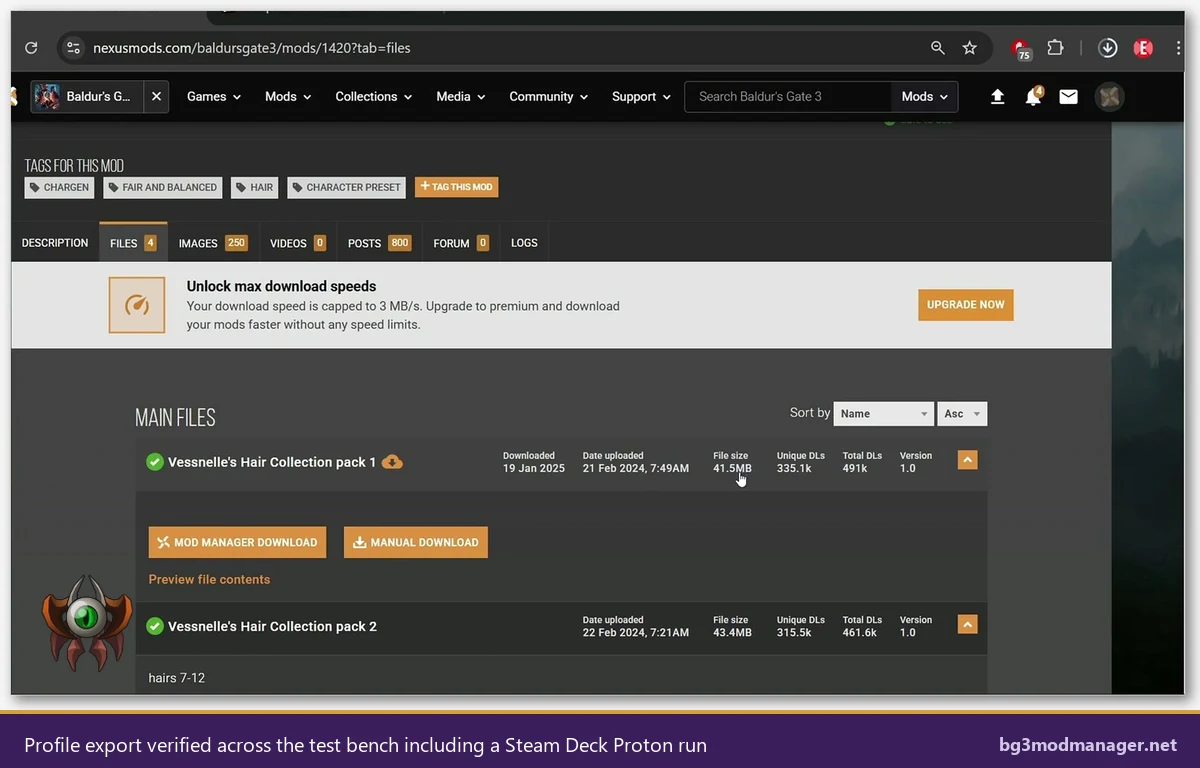This screenshot has height=768, width=1200.
Task: Click Manual Download button
Action: [x=416, y=542]
